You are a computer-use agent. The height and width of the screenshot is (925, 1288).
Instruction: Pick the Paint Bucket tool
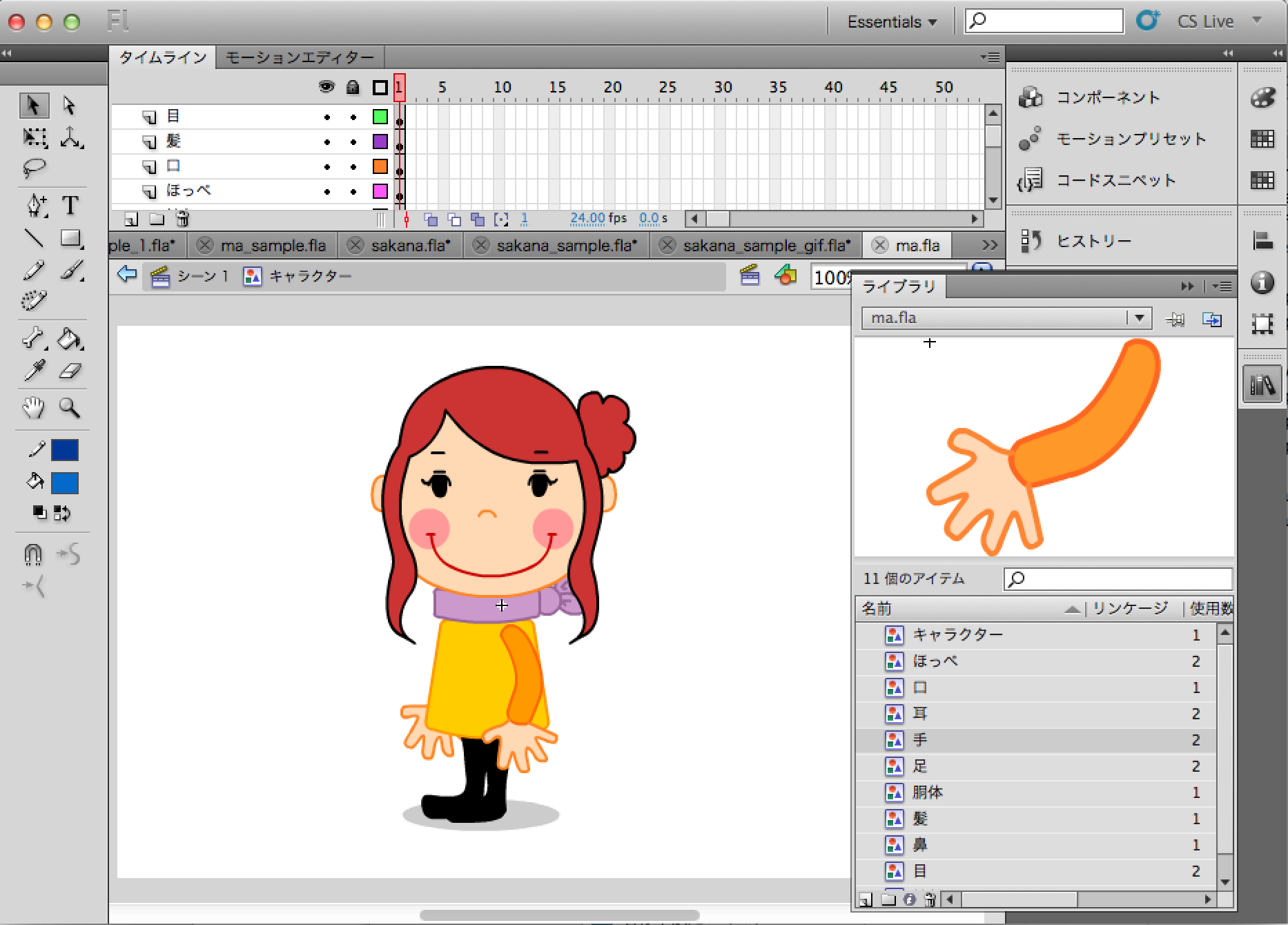pos(70,339)
